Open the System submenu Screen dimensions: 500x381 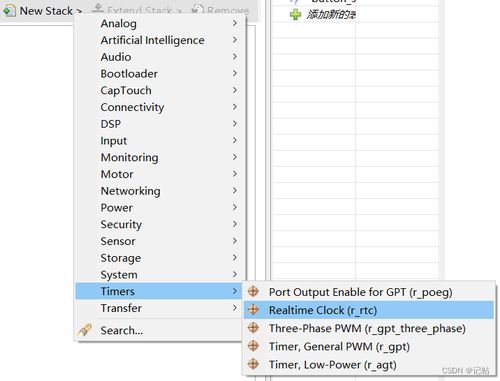[160, 274]
